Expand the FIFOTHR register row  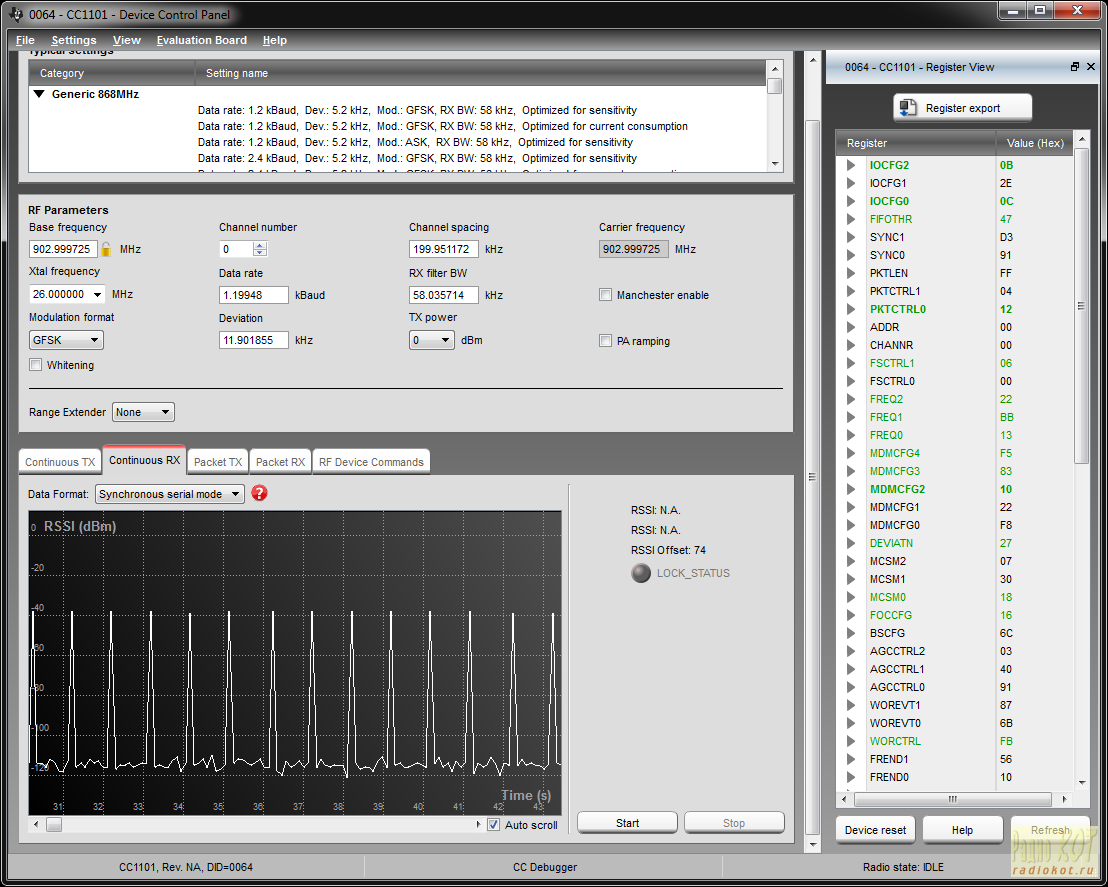click(x=851, y=219)
